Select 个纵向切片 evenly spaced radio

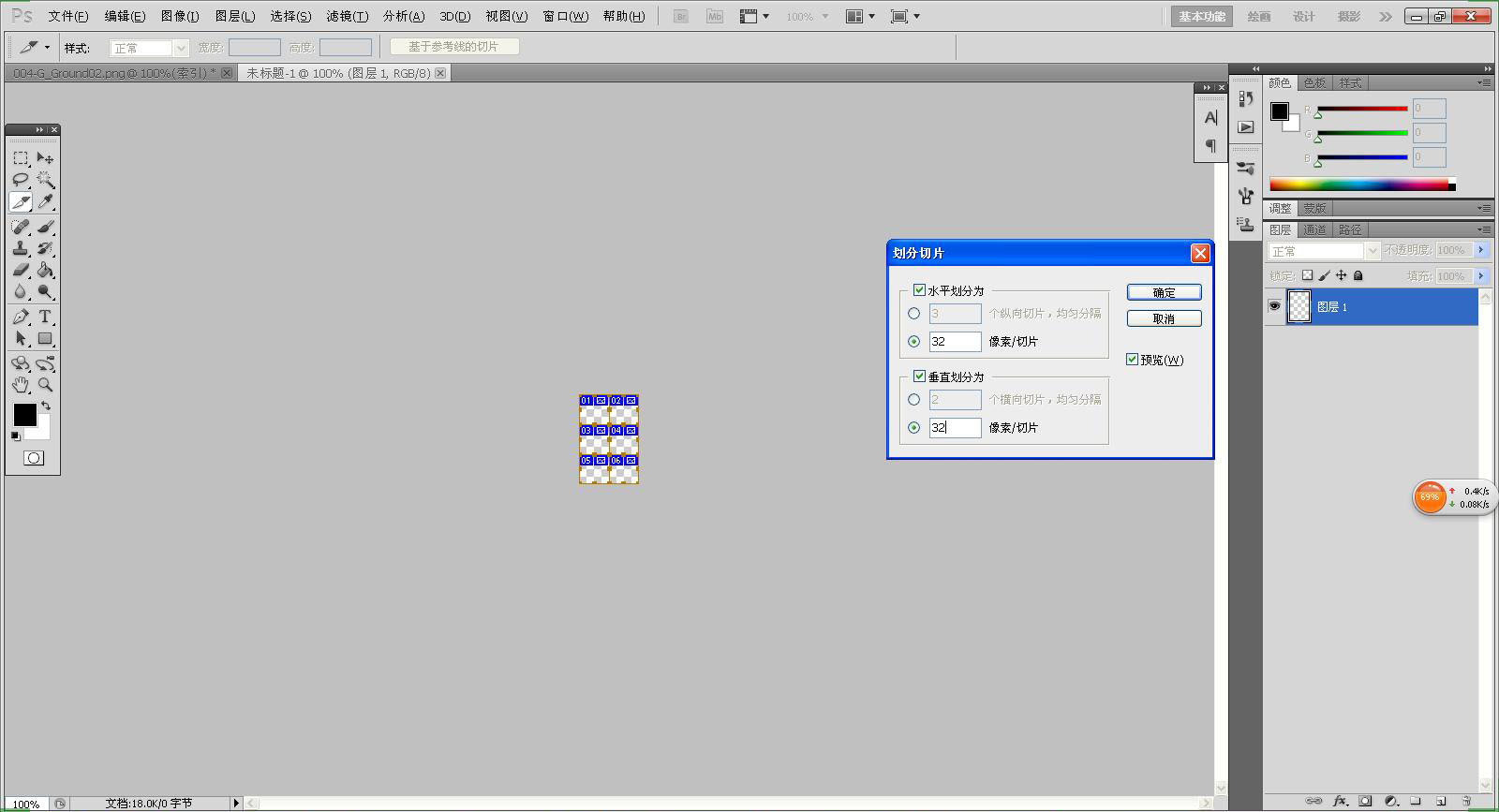[x=913, y=314]
